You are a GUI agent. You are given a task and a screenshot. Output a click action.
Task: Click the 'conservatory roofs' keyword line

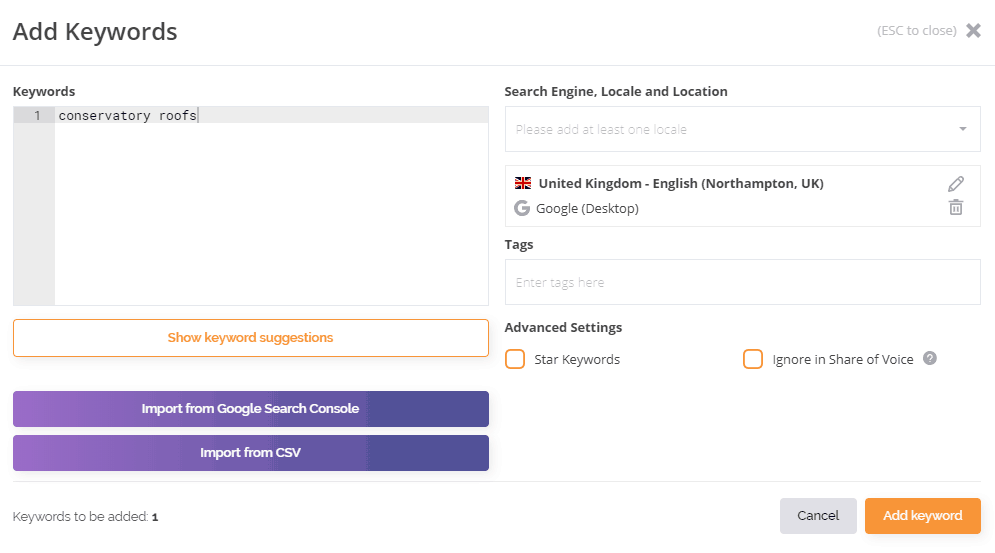128,116
